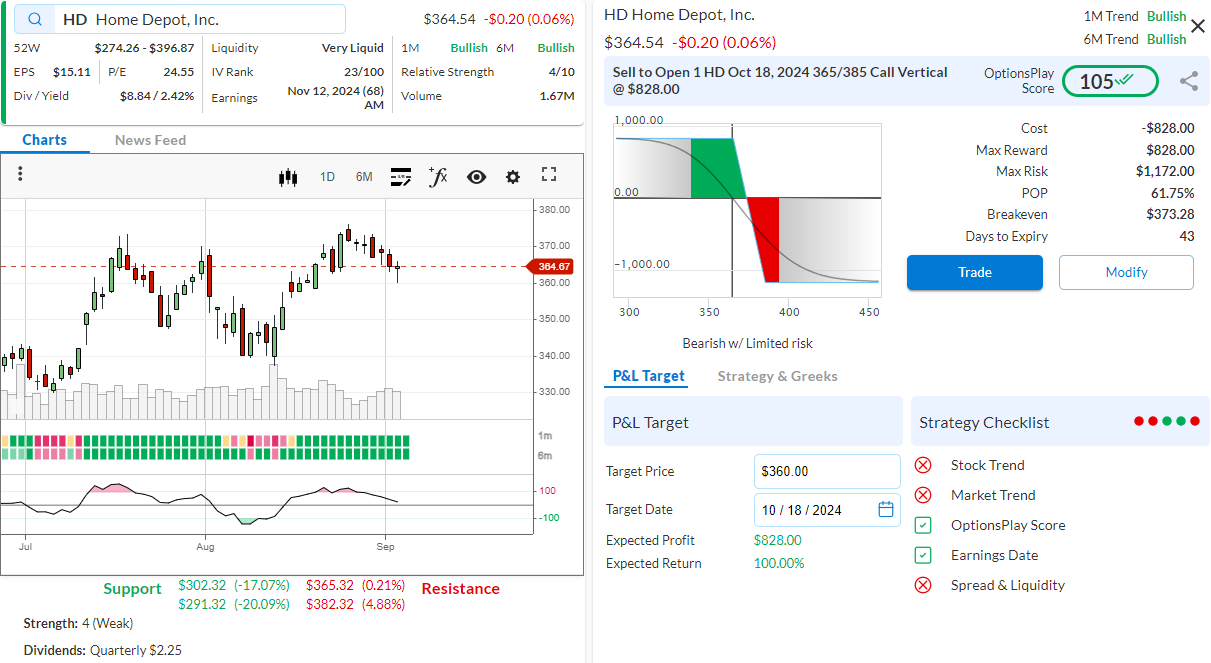Click the Strategy Checklist header

(1060, 422)
